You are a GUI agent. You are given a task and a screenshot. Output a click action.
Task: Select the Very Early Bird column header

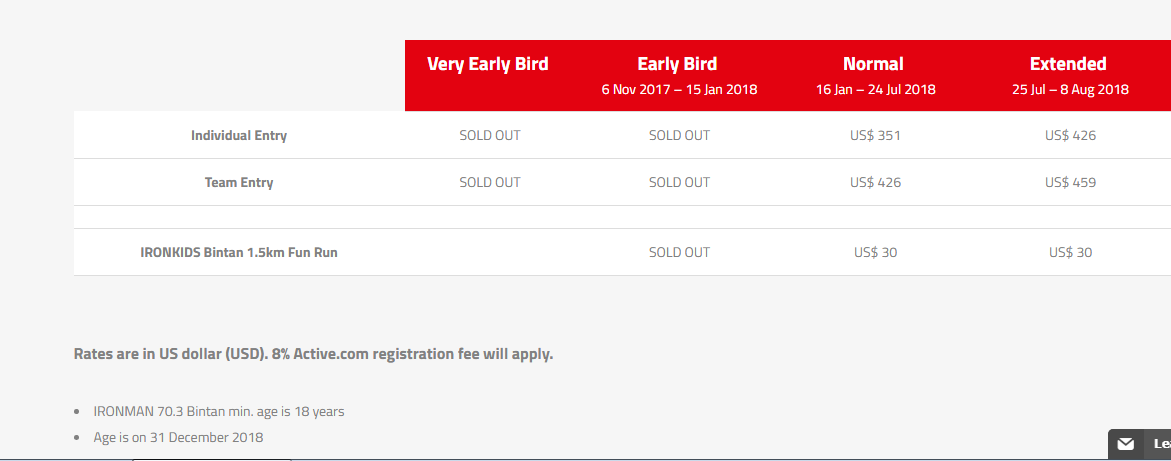pos(488,64)
